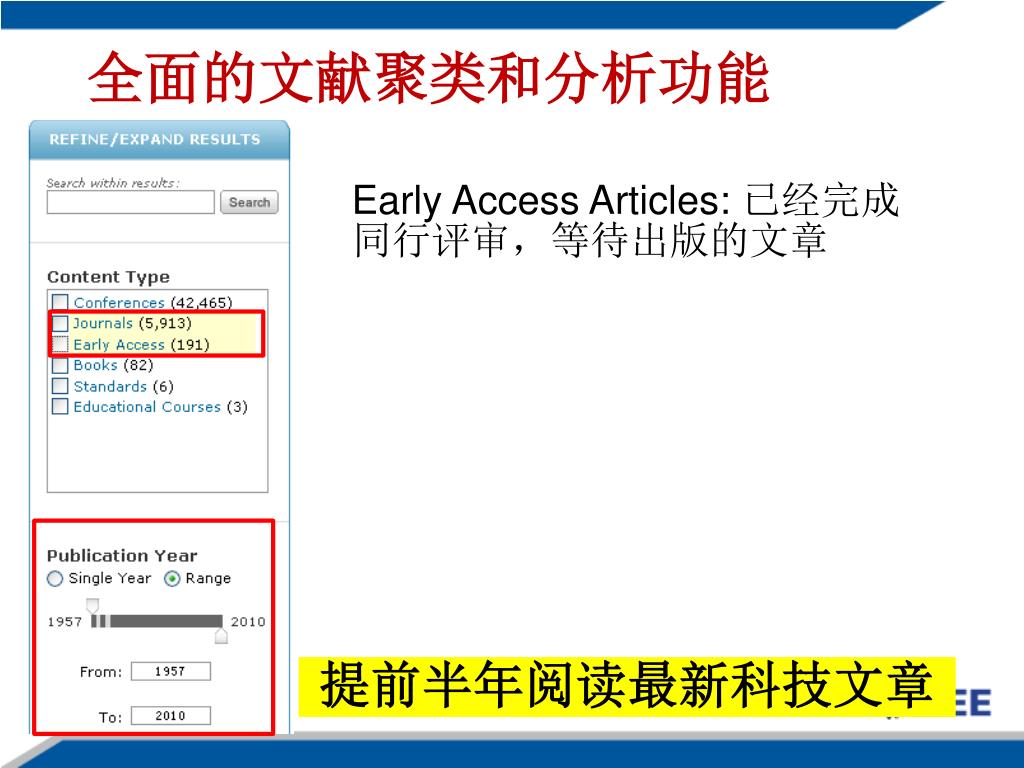Viewport: 1024px width, 768px height.
Task: Check the Early Access checkbox
Action: point(60,344)
